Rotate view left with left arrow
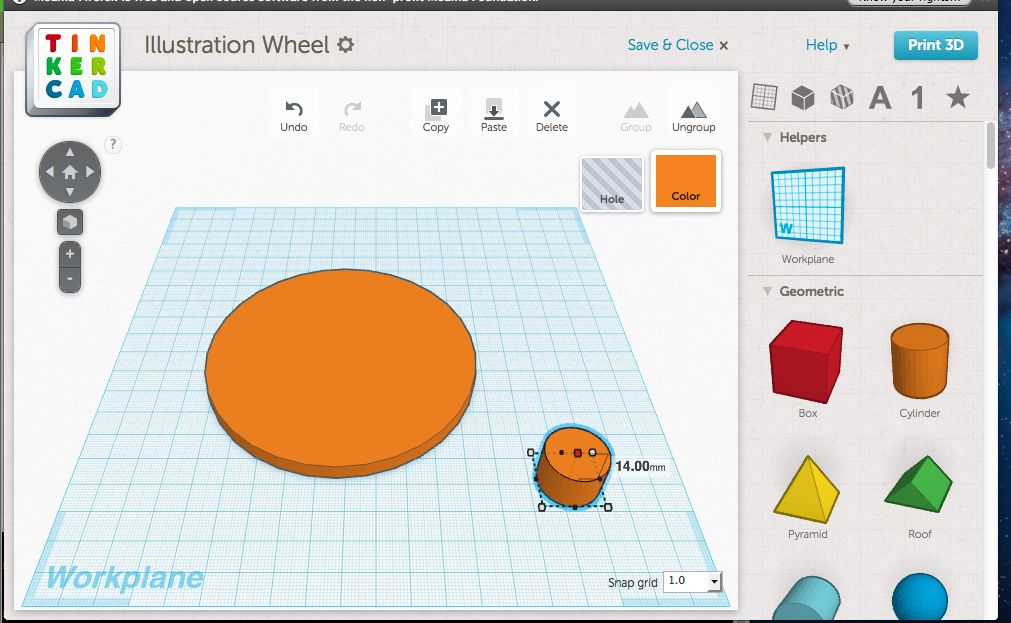The image size is (1011, 623). point(50,172)
